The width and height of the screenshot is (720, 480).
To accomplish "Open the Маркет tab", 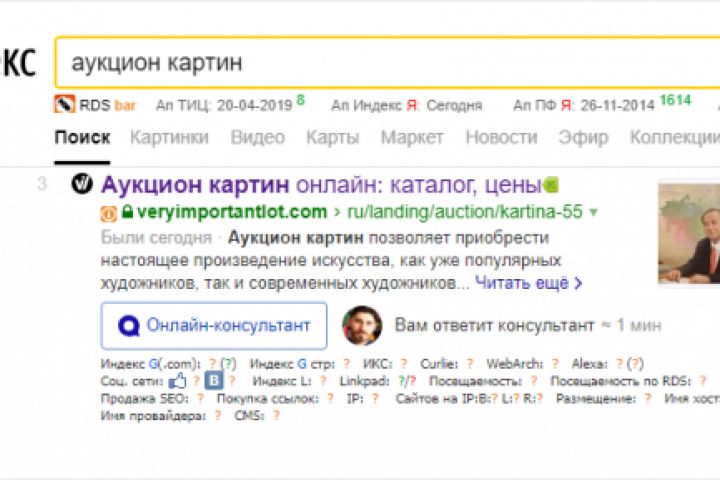I will pyautogui.click(x=412, y=137).
